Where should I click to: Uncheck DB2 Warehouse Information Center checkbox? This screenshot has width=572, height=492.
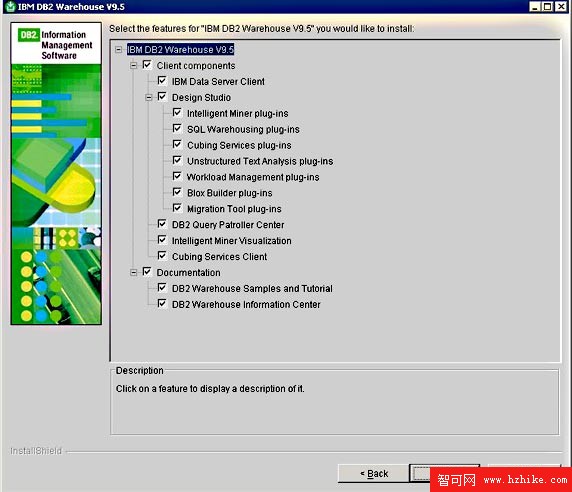(162, 303)
